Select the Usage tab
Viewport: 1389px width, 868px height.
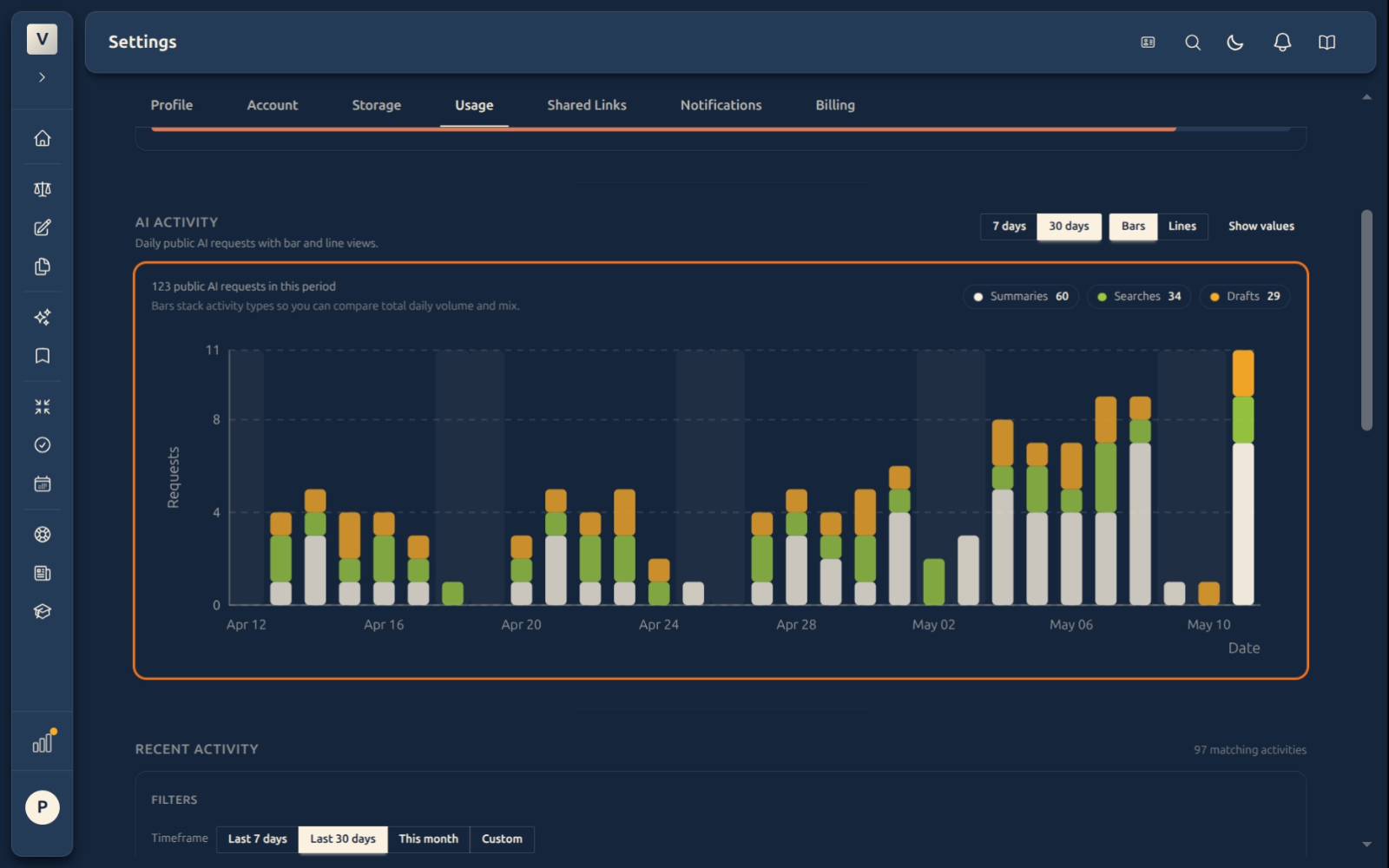474,105
